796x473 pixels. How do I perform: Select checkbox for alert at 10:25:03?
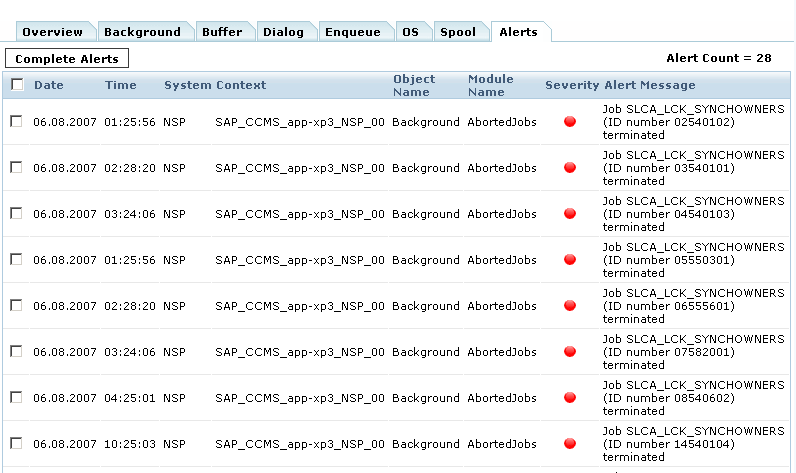click(16, 444)
